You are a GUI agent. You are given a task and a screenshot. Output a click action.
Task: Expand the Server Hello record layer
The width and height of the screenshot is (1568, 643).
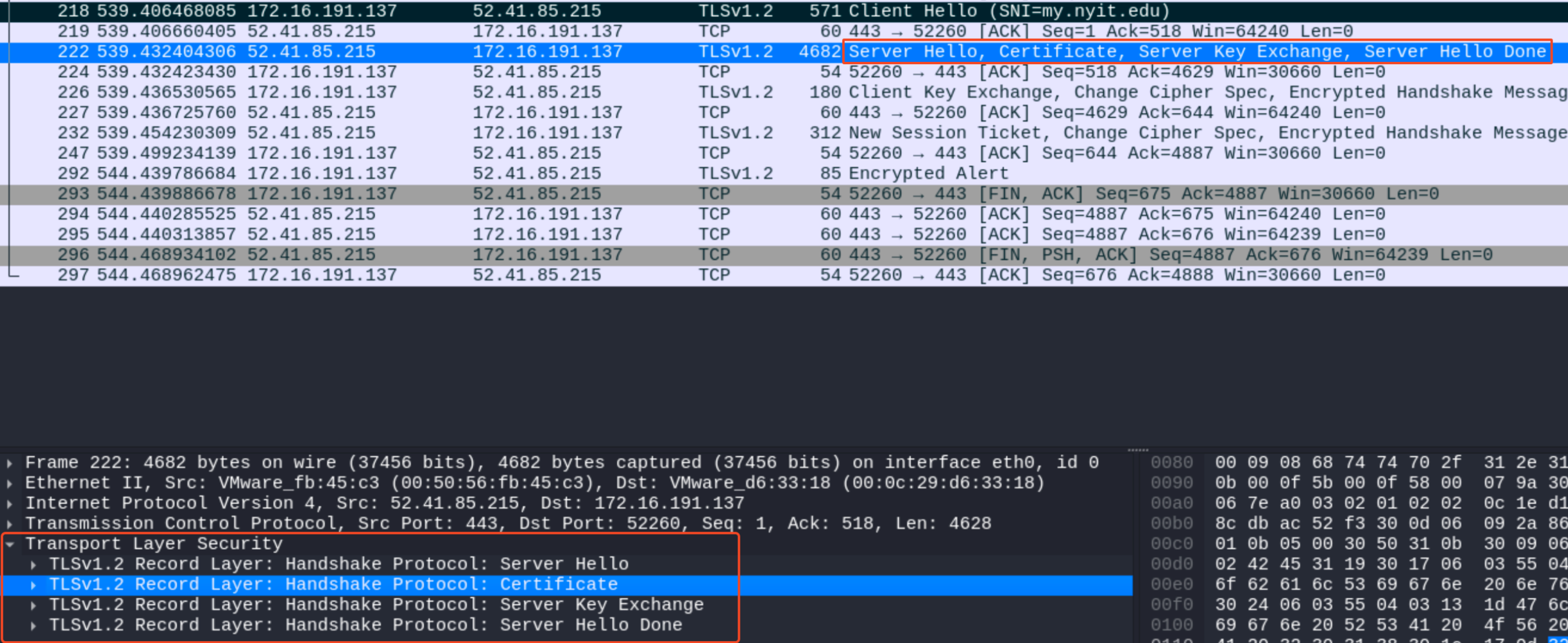34,565
